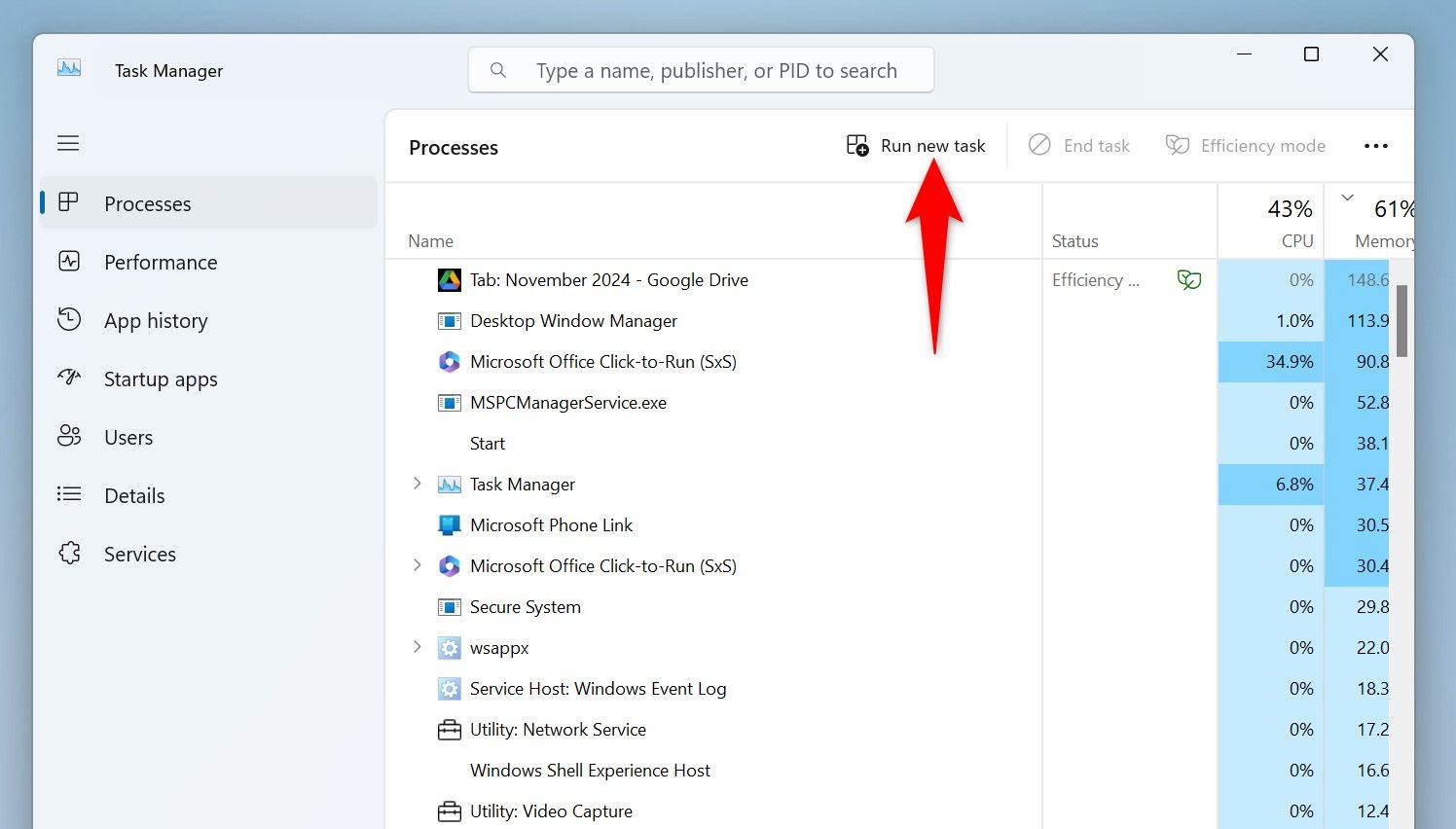The width and height of the screenshot is (1456, 829).
Task: Open the hamburger navigation menu
Action: [68, 144]
